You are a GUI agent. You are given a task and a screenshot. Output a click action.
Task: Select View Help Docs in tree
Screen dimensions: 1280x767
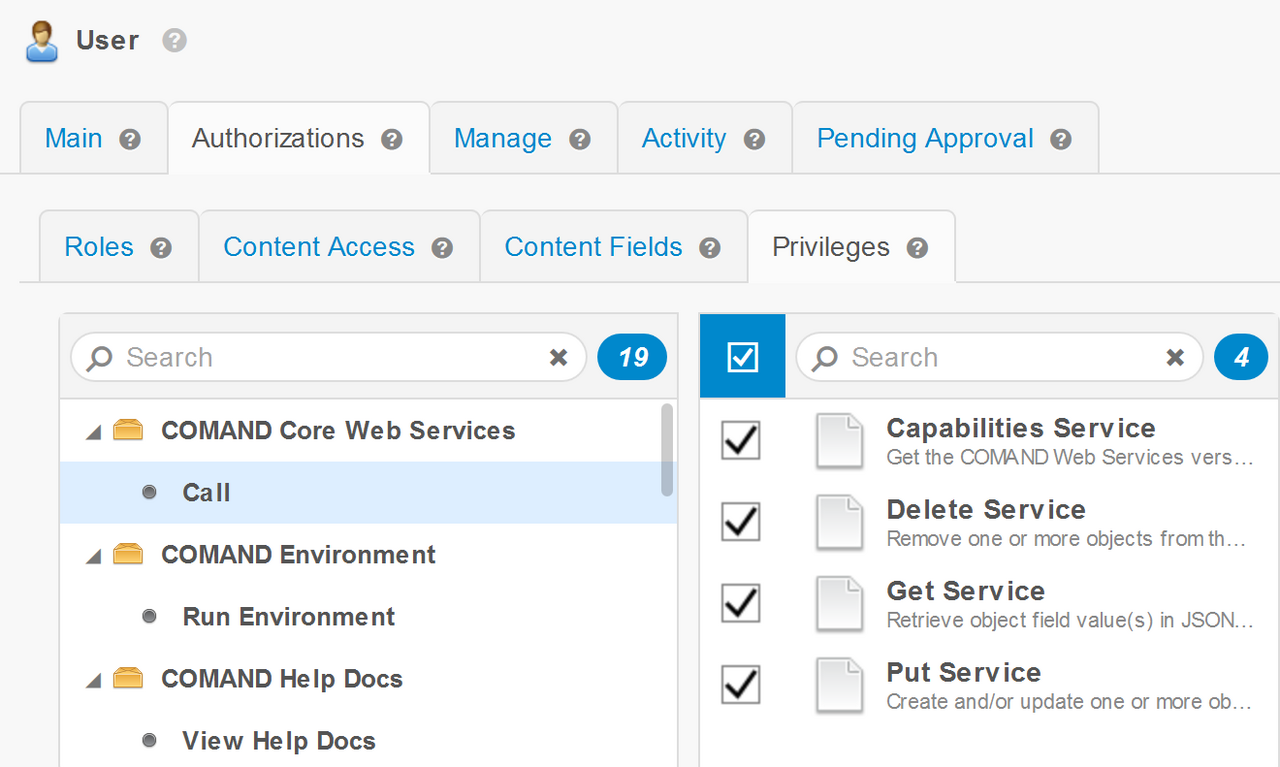pos(278,741)
